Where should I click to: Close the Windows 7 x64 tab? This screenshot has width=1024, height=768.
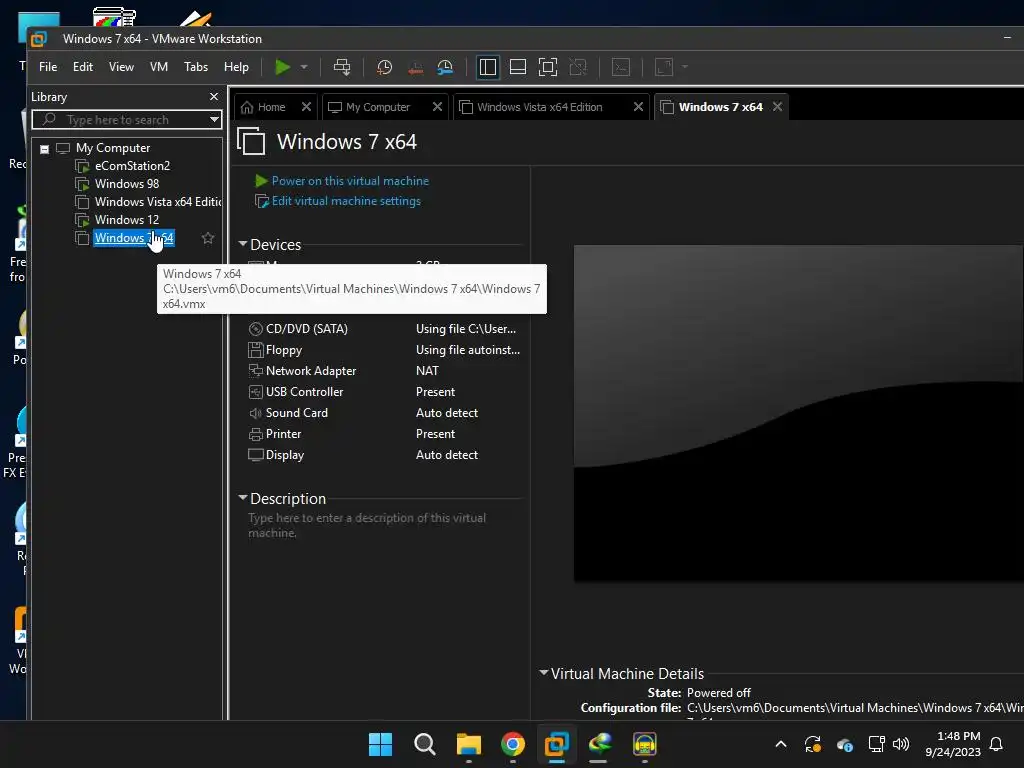point(777,106)
